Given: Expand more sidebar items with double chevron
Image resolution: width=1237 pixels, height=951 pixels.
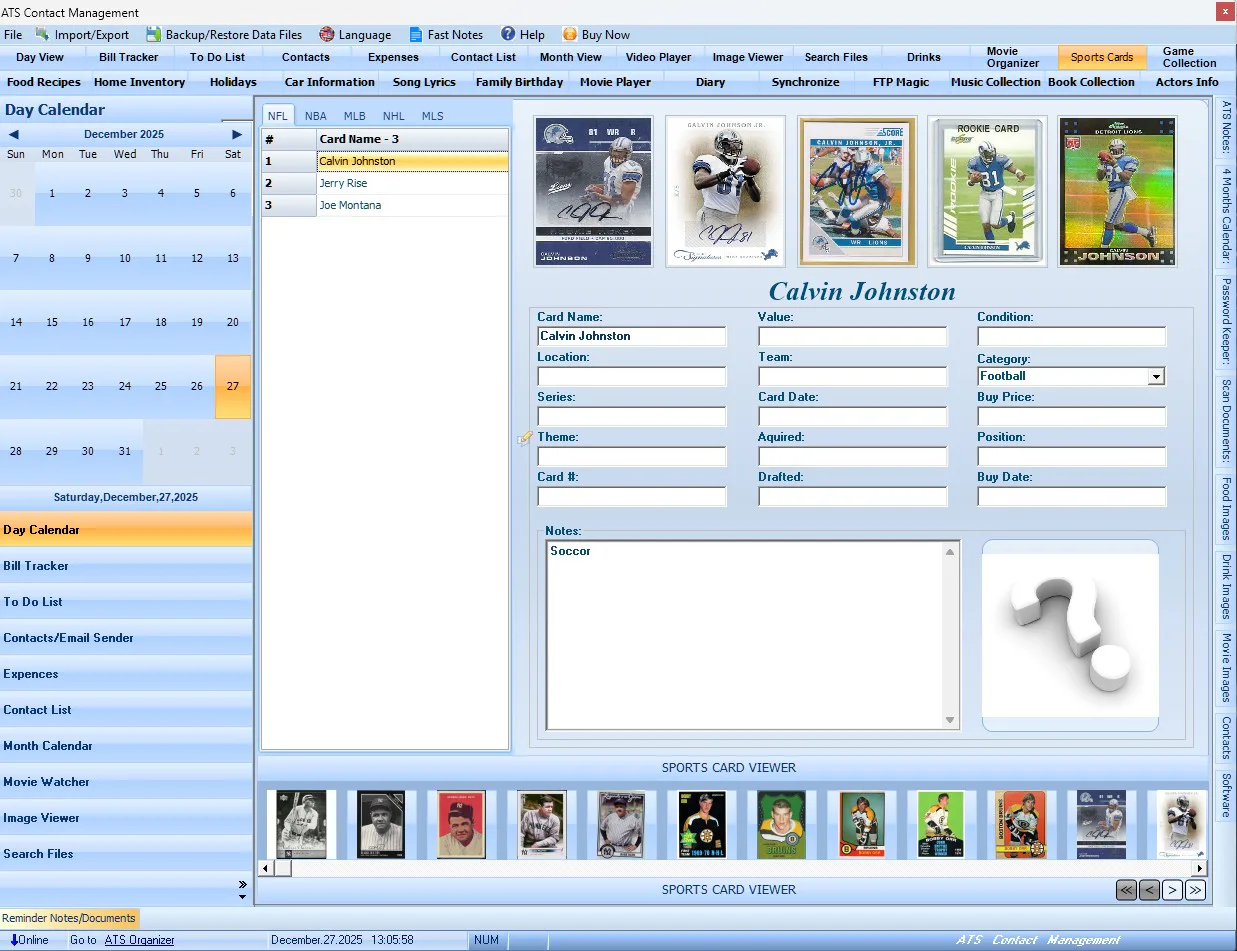Looking at the screenshot, I should [242, 884].
